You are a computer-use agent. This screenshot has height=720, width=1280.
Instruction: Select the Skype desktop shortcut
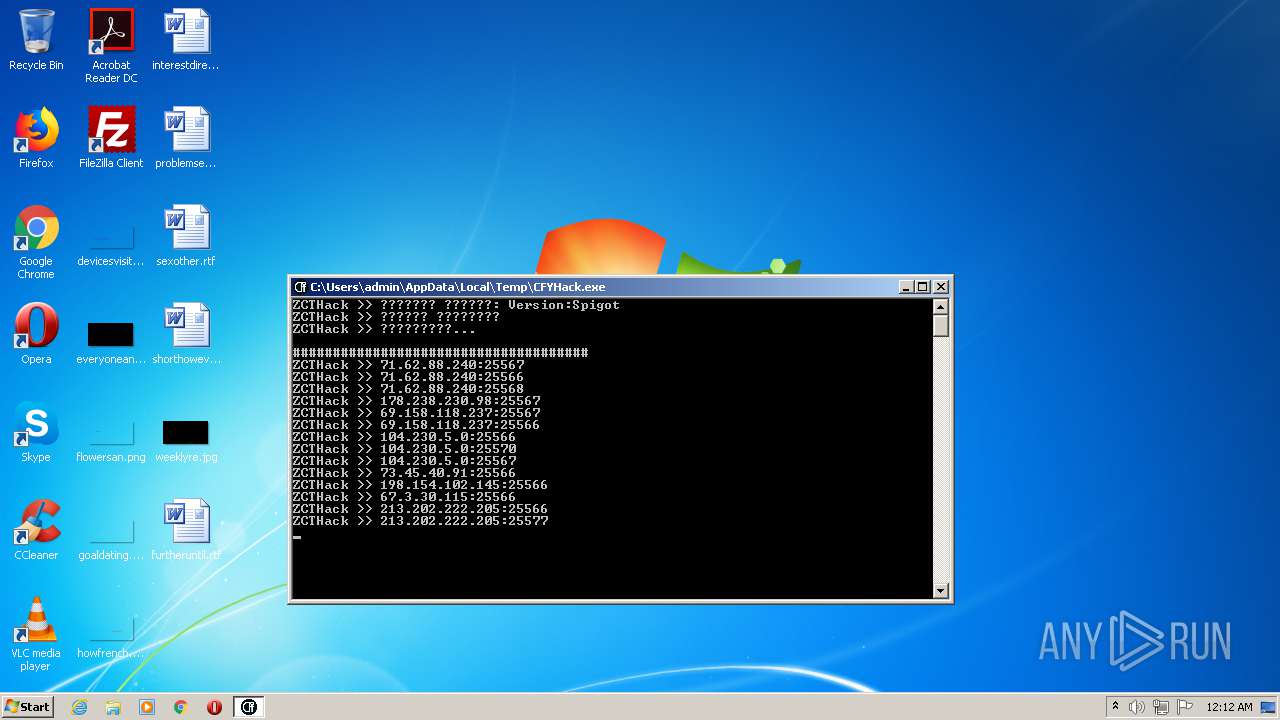(x=36, y=432)
